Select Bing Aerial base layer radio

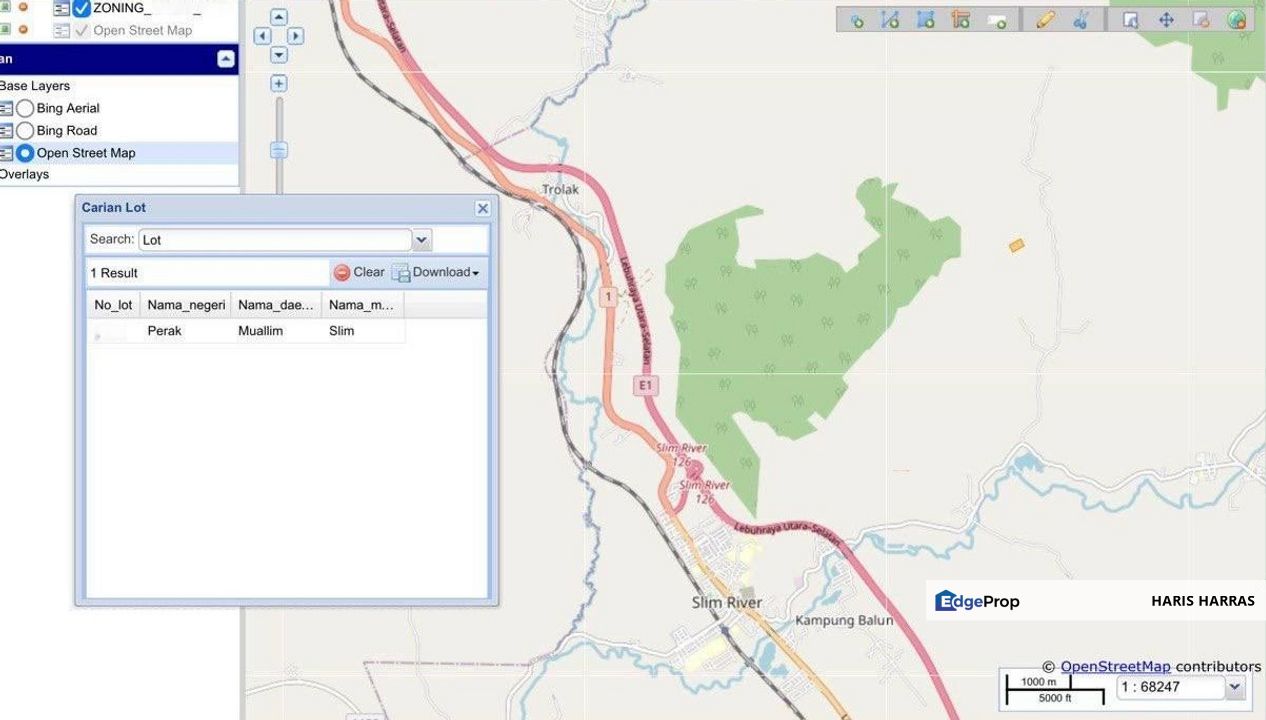[x=25, y=108]
